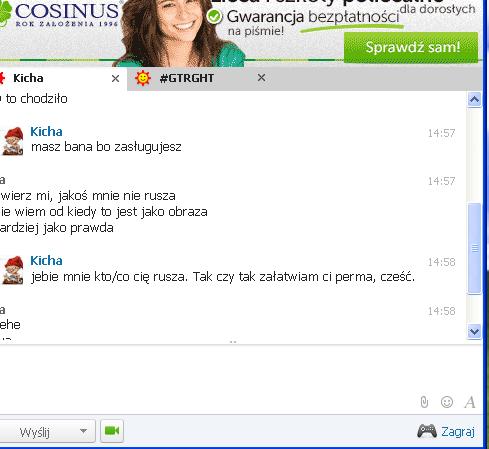Click Kicha's gnome avatar at 14:57
The image size is (489, 449).
point(13,141)
